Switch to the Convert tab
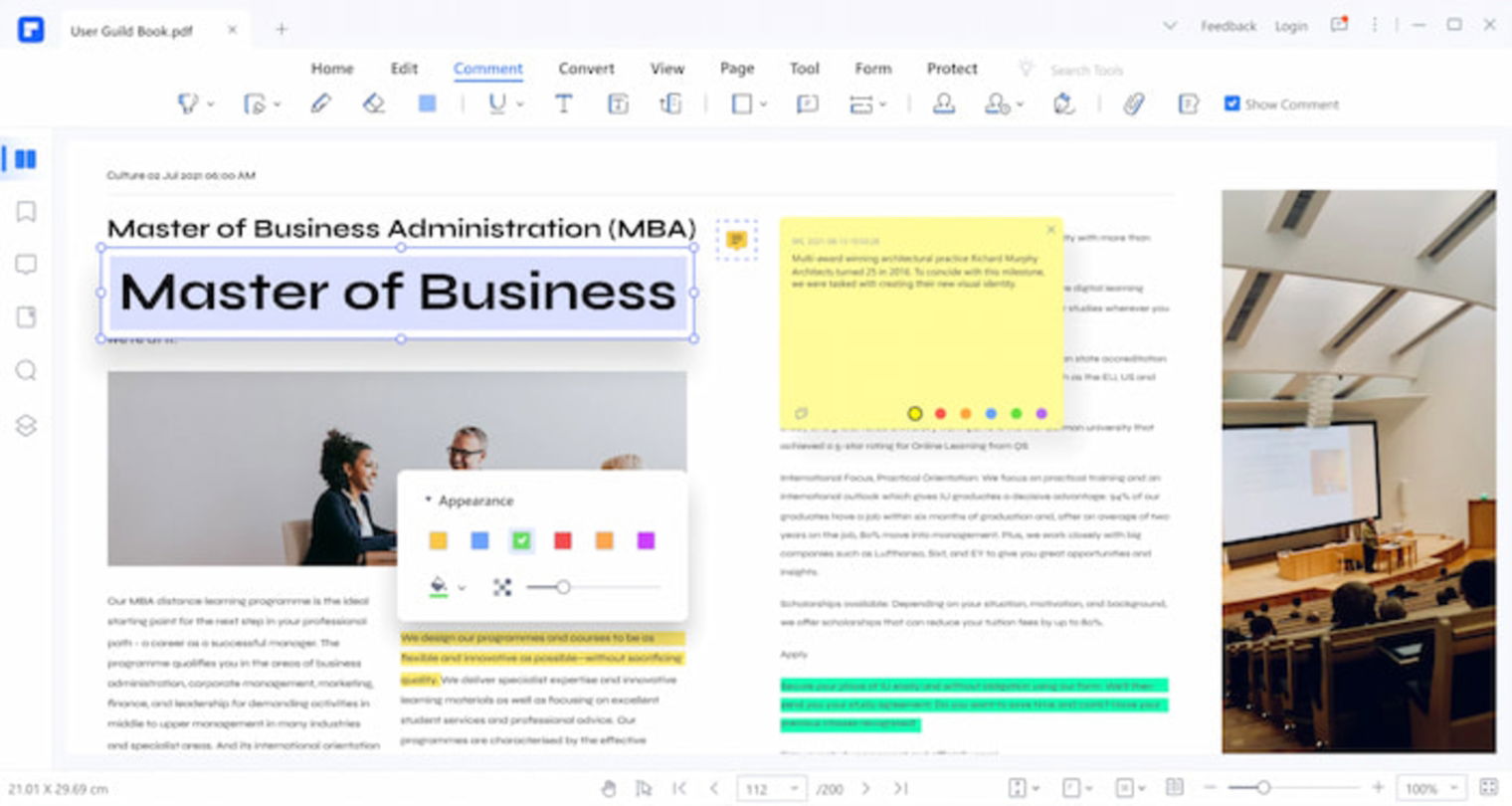 [586, 68]
